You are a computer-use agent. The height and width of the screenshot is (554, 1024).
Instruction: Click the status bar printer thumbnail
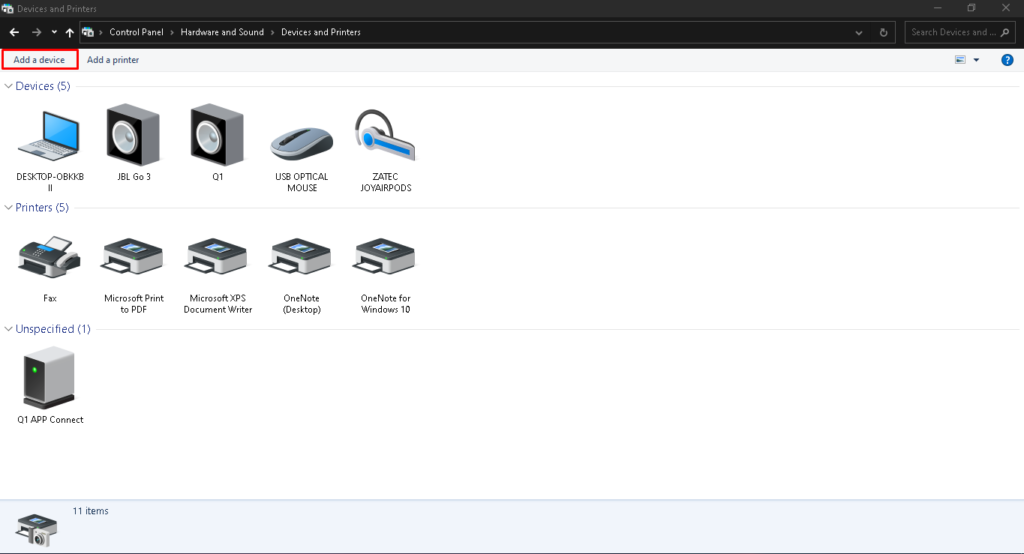click(36, 530)
